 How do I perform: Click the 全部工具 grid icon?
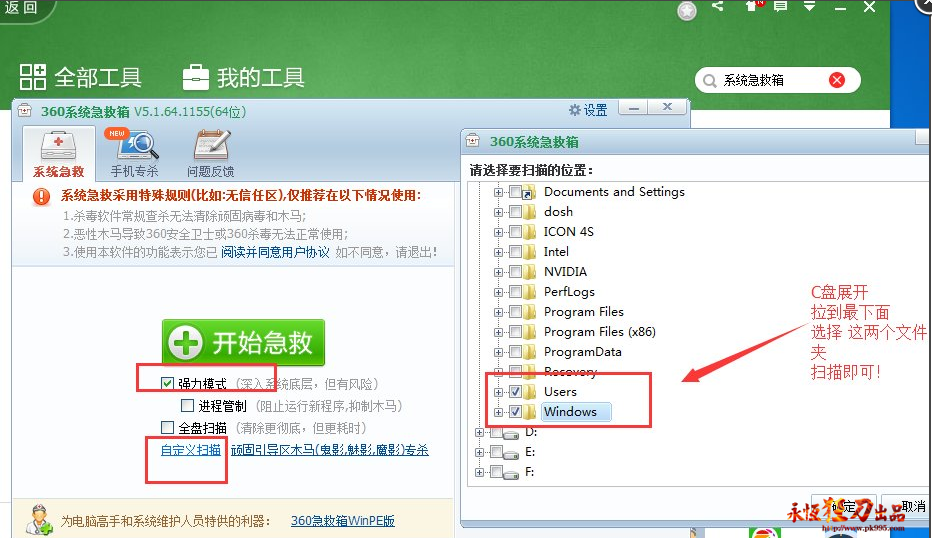coord(33,77)
